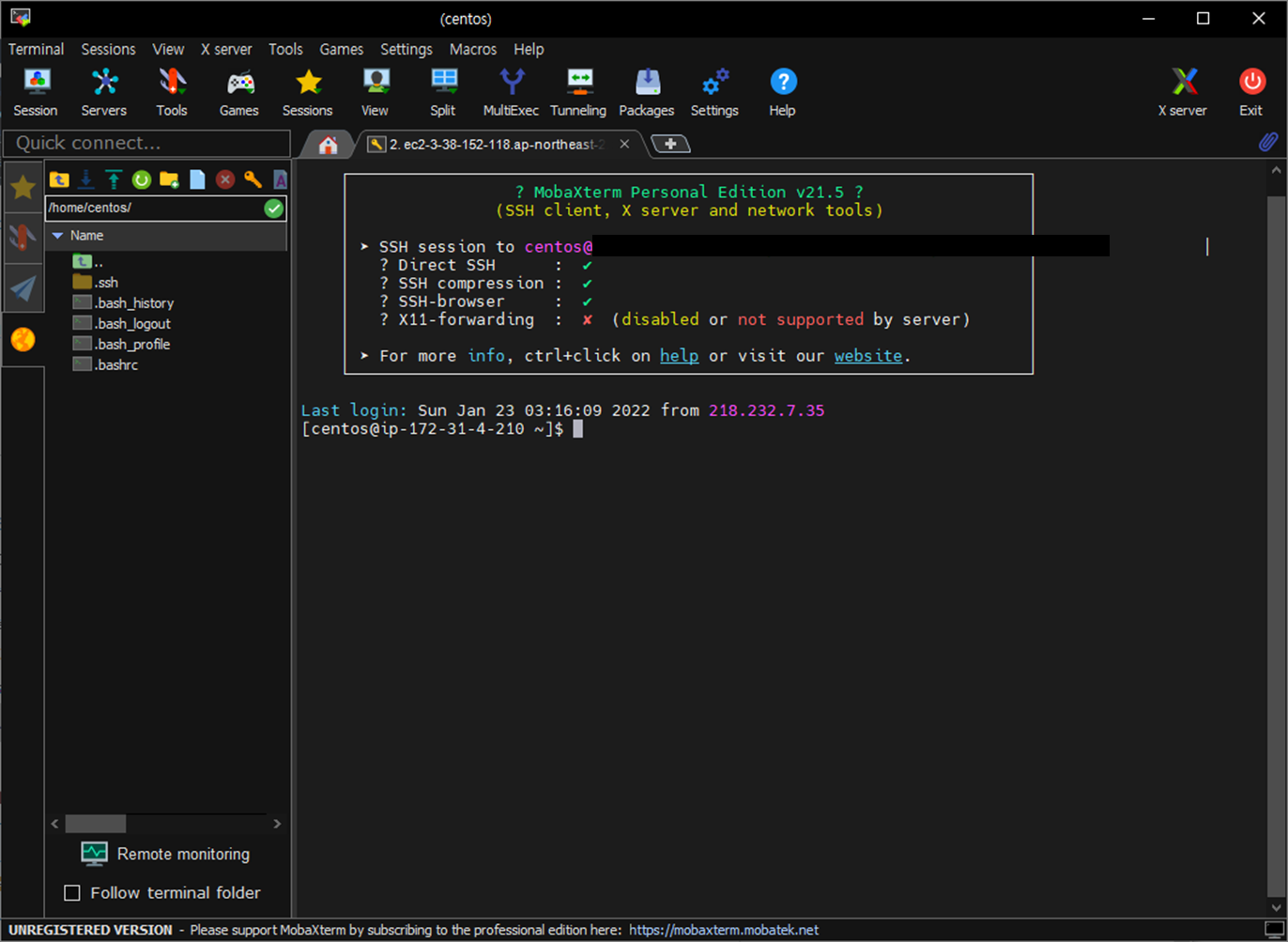
Task: Open the Servers toolbar icon
Action: [x=103, y=92]
